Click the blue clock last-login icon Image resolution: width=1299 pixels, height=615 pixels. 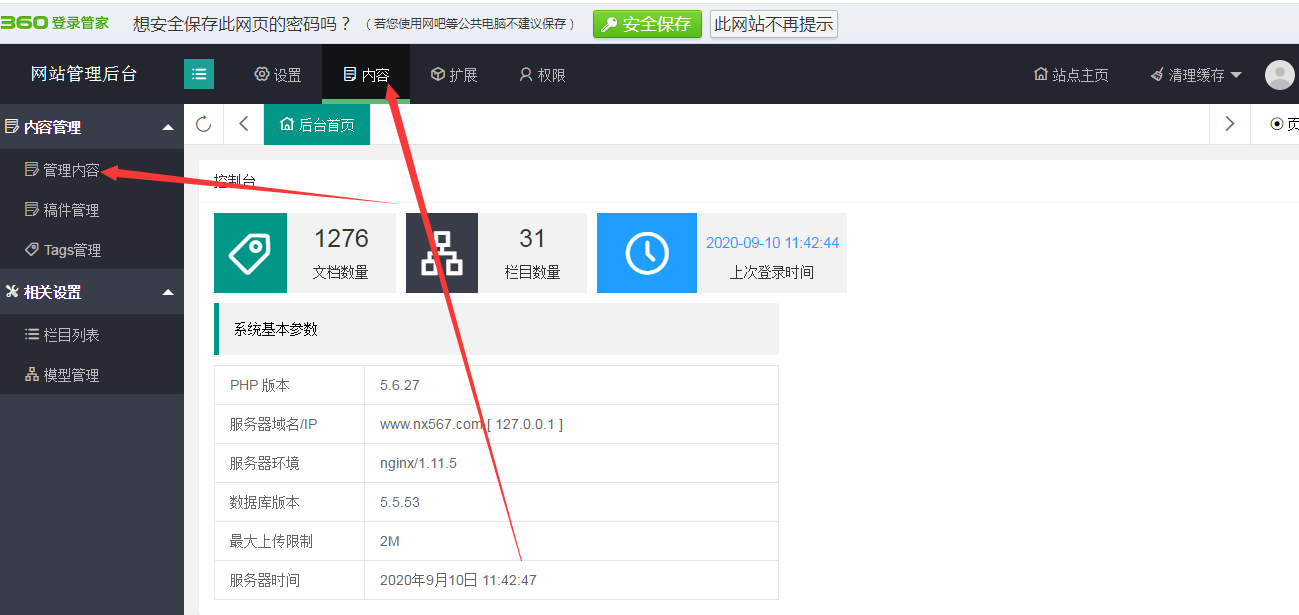[647, 253]
